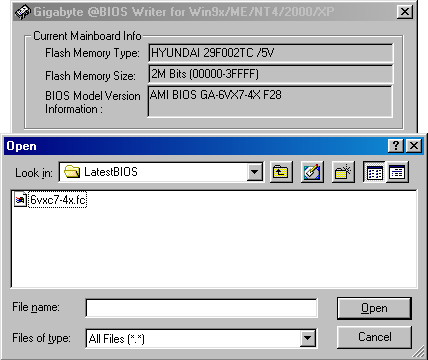Select the 6vxc7-4x.fc file icon
Viewport: 428px width, 360px height.
(x=21, y=200)
